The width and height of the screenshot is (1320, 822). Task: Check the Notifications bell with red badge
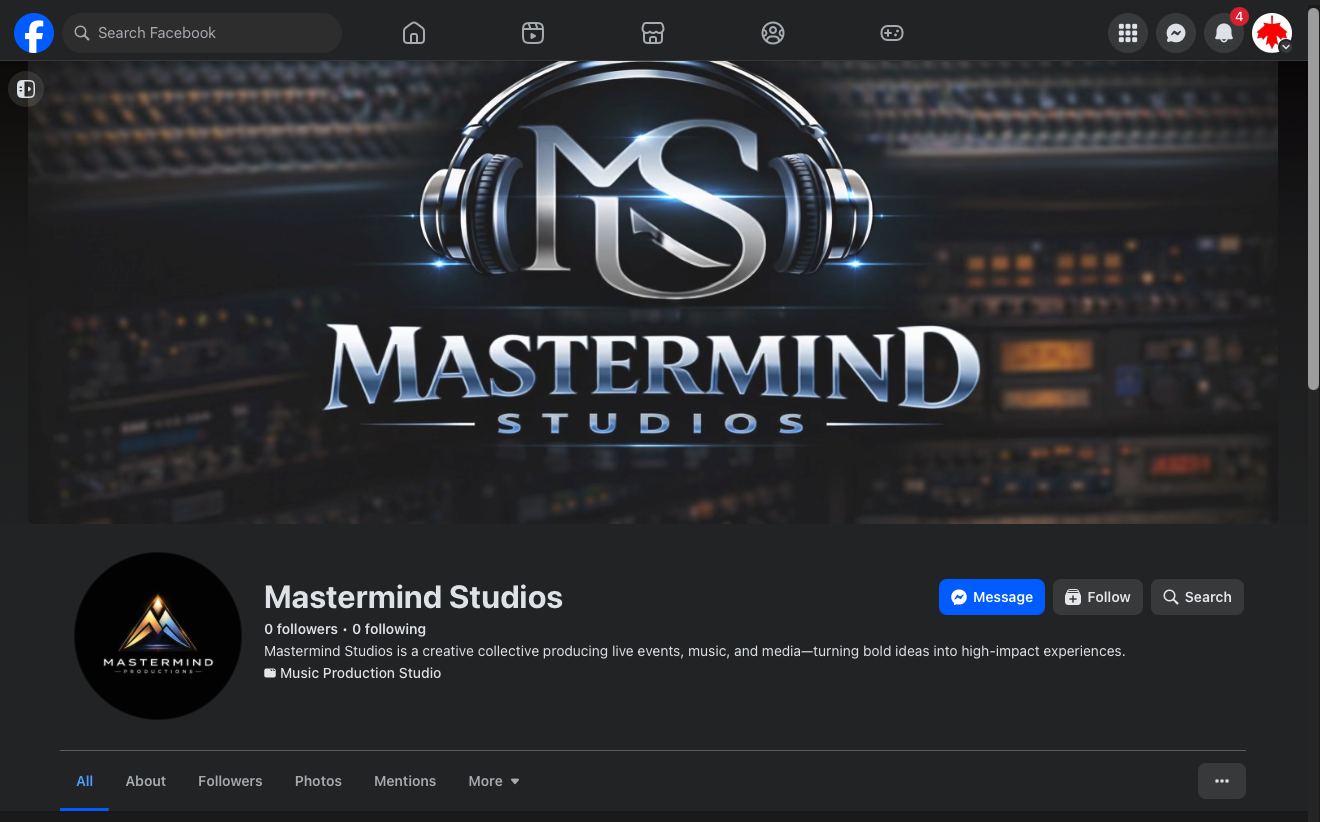(1223, 33)
